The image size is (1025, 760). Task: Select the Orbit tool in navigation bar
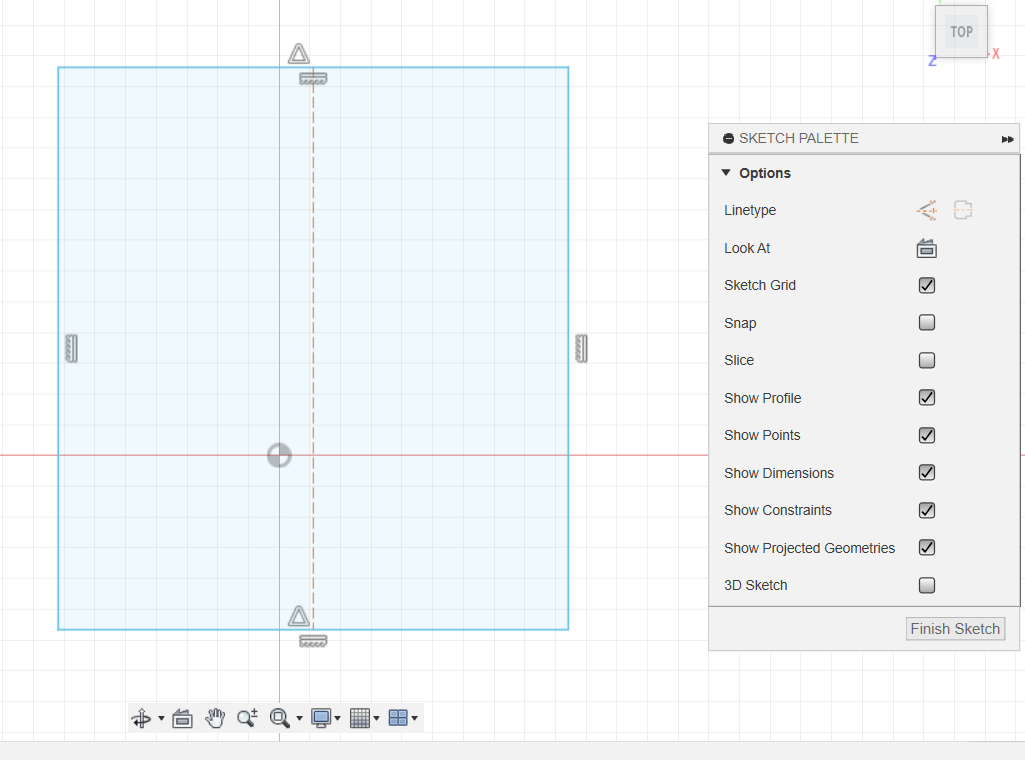141,718
